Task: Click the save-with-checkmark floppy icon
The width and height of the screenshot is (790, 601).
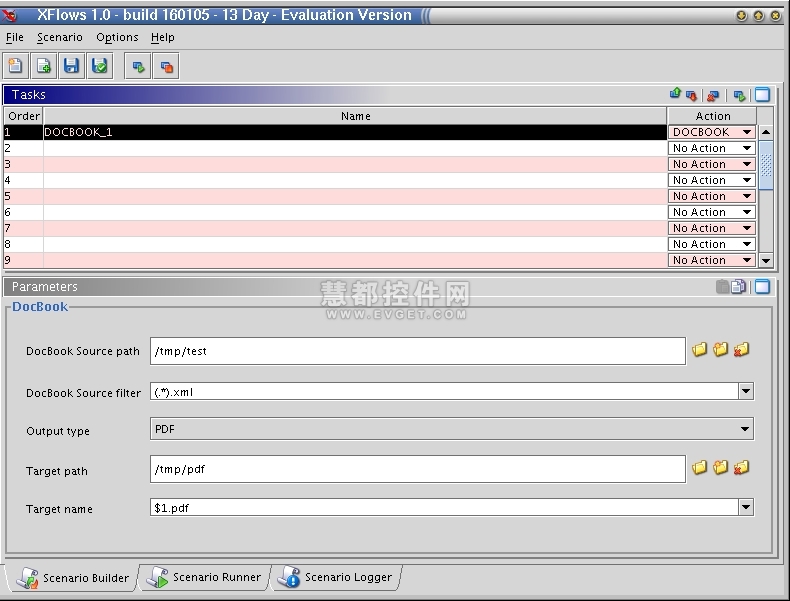Action: tap(99, 66)
